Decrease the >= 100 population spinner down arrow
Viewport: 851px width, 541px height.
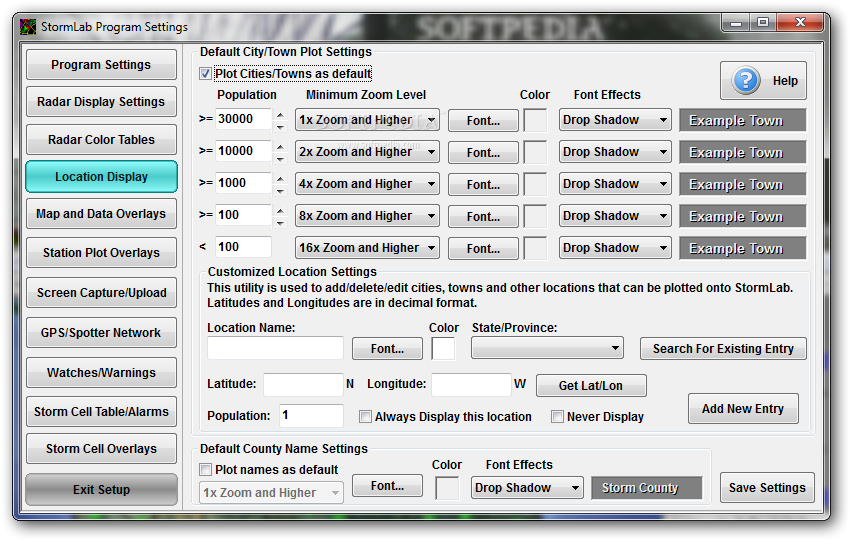280,222
